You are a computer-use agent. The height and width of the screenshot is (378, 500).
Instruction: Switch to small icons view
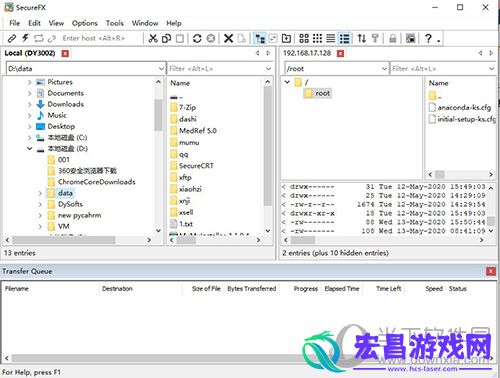coord(317,38)
